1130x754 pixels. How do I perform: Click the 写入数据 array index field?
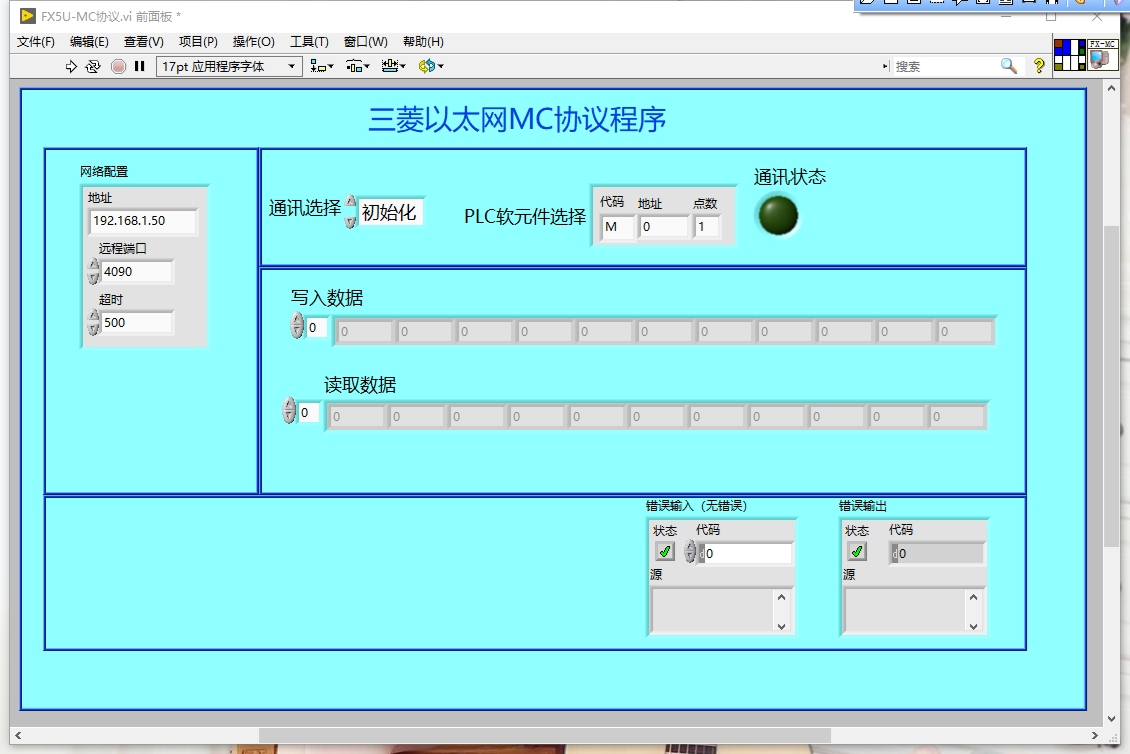pos(316,327)
